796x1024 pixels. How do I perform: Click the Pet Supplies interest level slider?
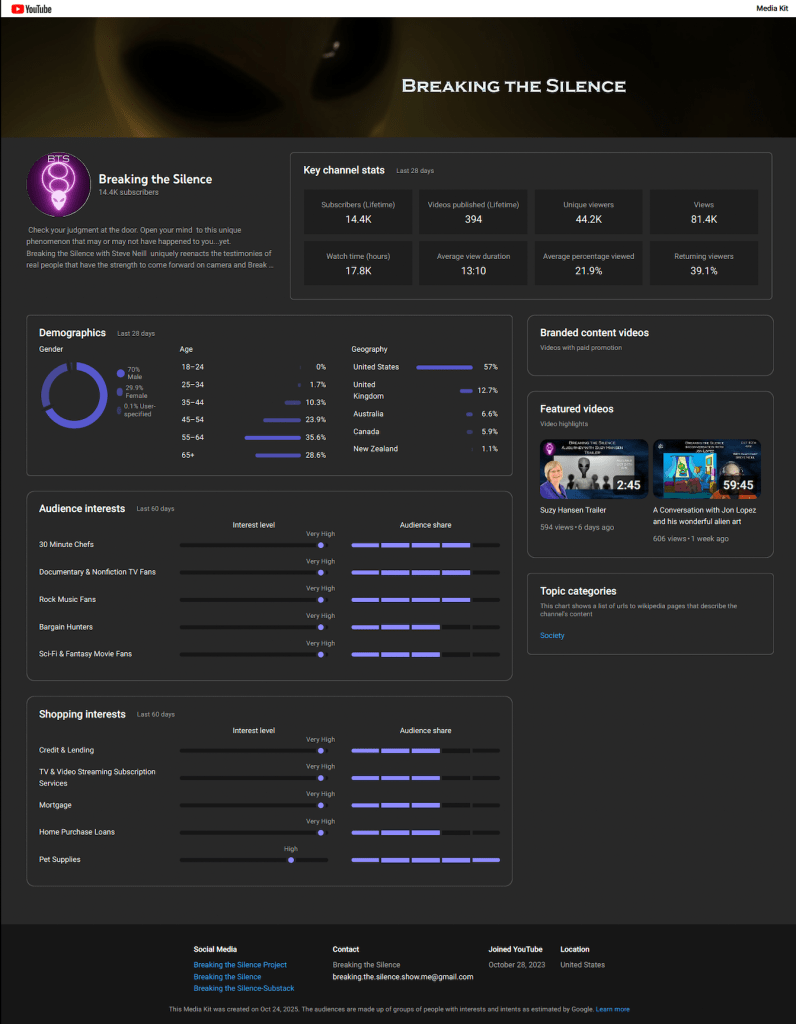(254, 860)
